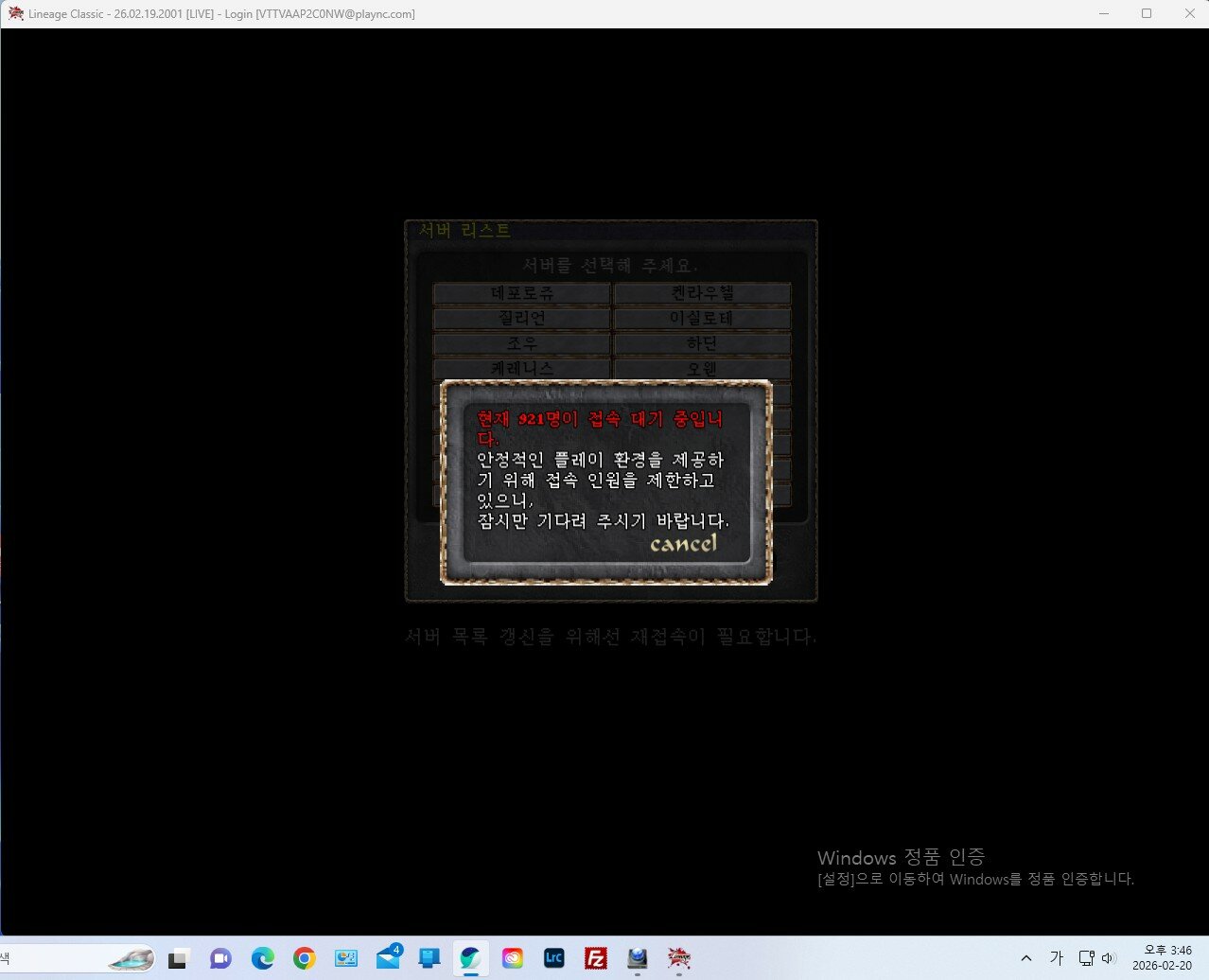
Task: Click the Lineage Classic taskbar icon
Action: click(678, 958)
